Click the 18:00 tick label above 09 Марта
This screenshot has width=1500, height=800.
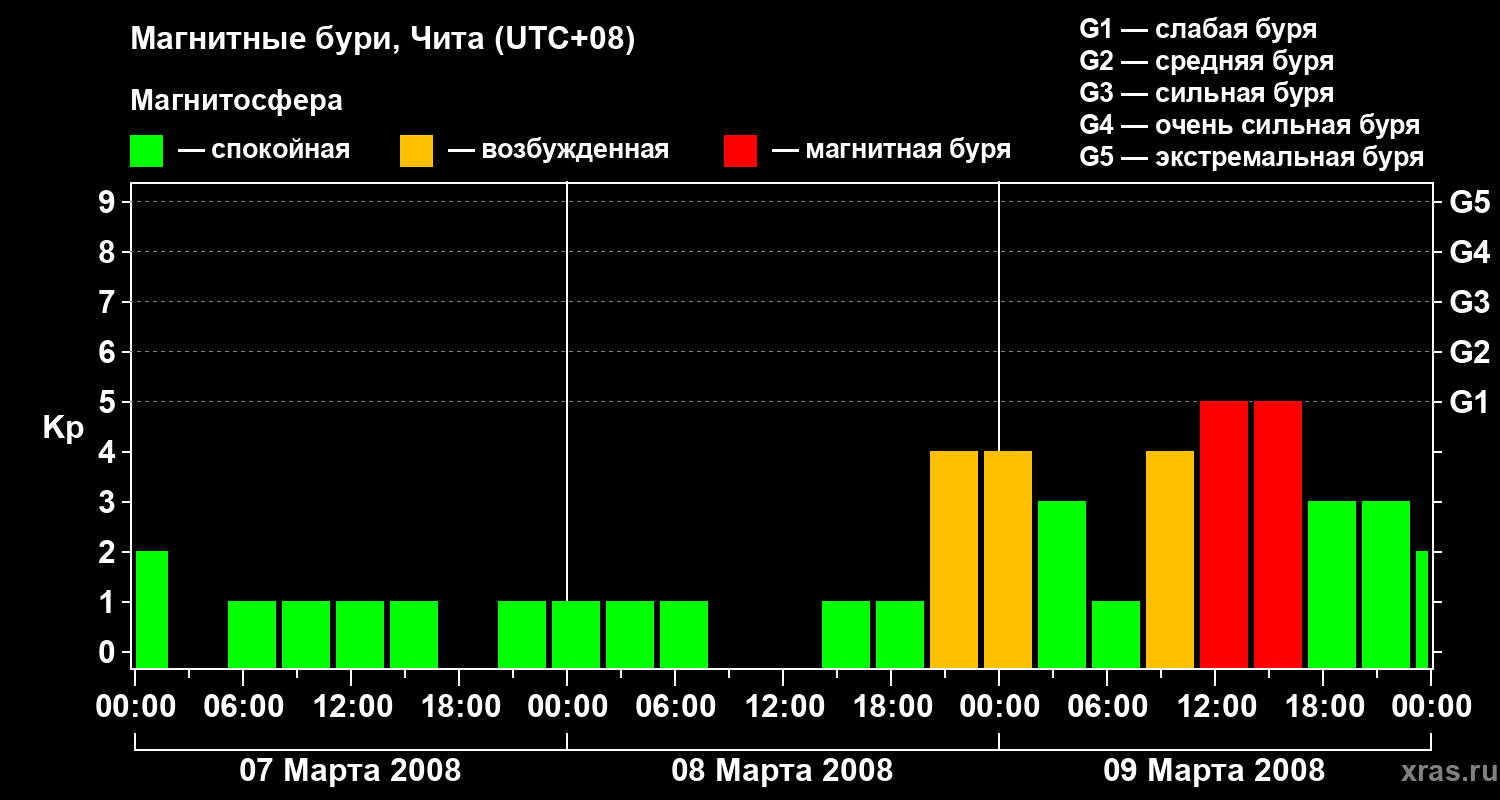tap(1323, 707)
